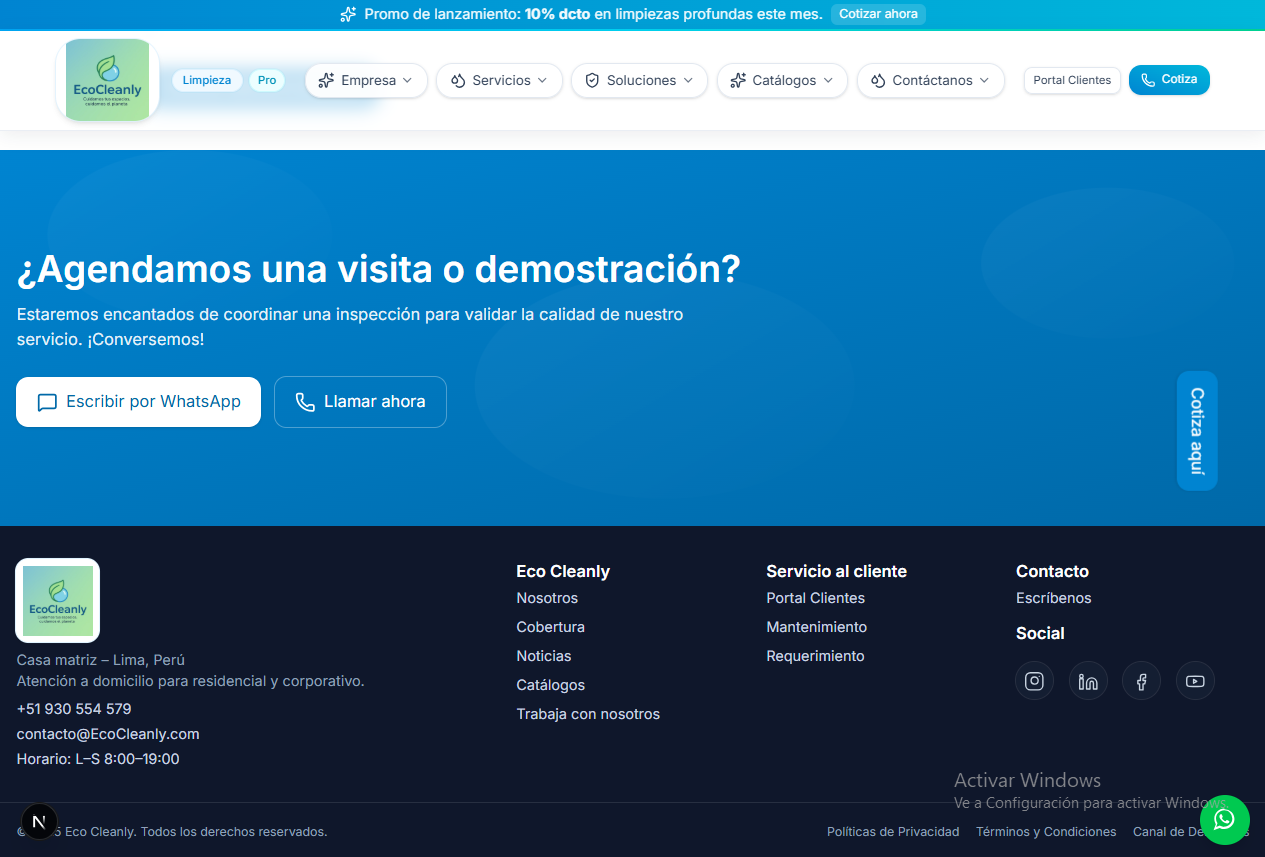This screenshot has width=1265, height=857.
Task: Open the Empresa navigation menu
Action: coord(366,80)
